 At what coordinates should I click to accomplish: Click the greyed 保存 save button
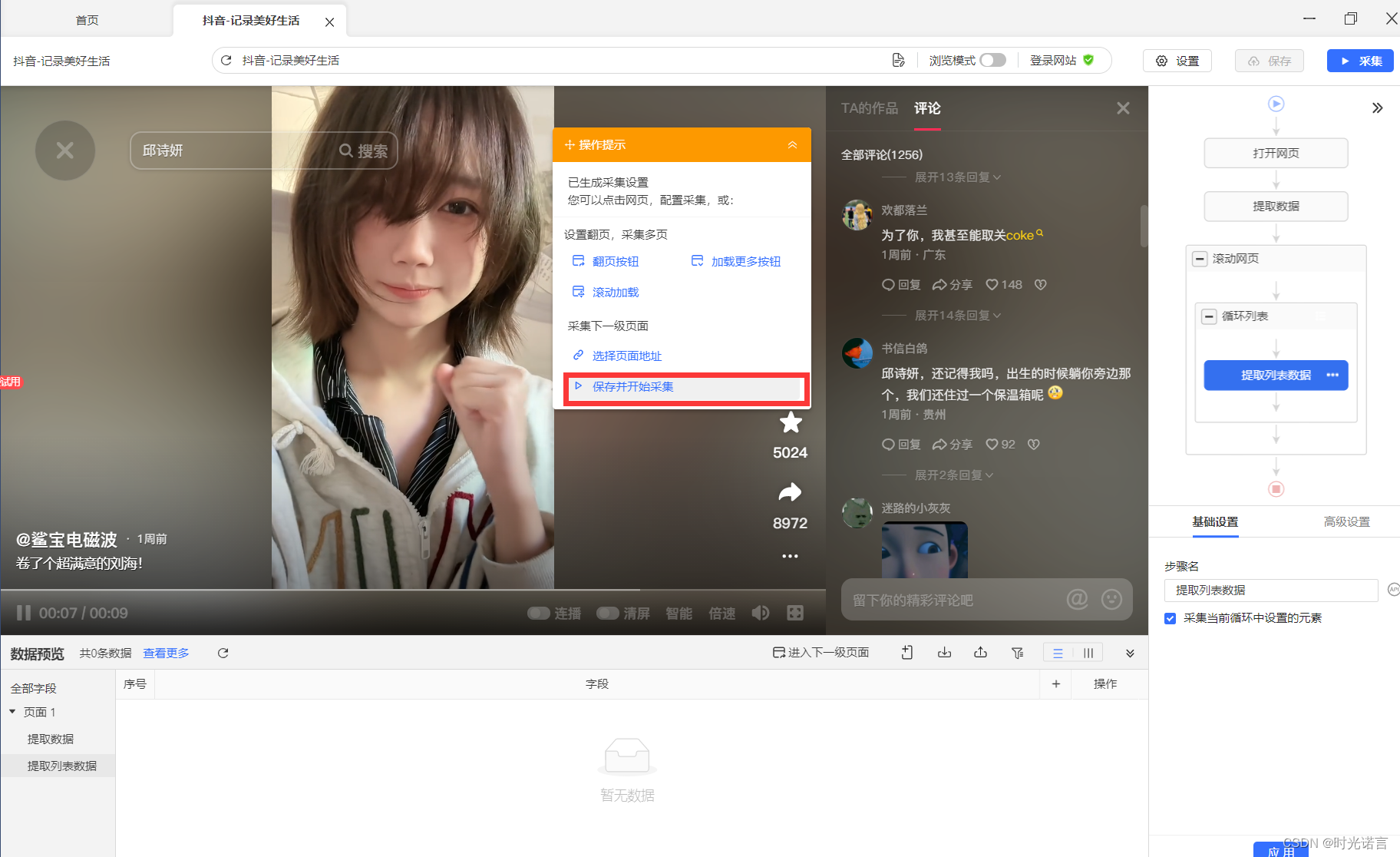[1270, 61]
